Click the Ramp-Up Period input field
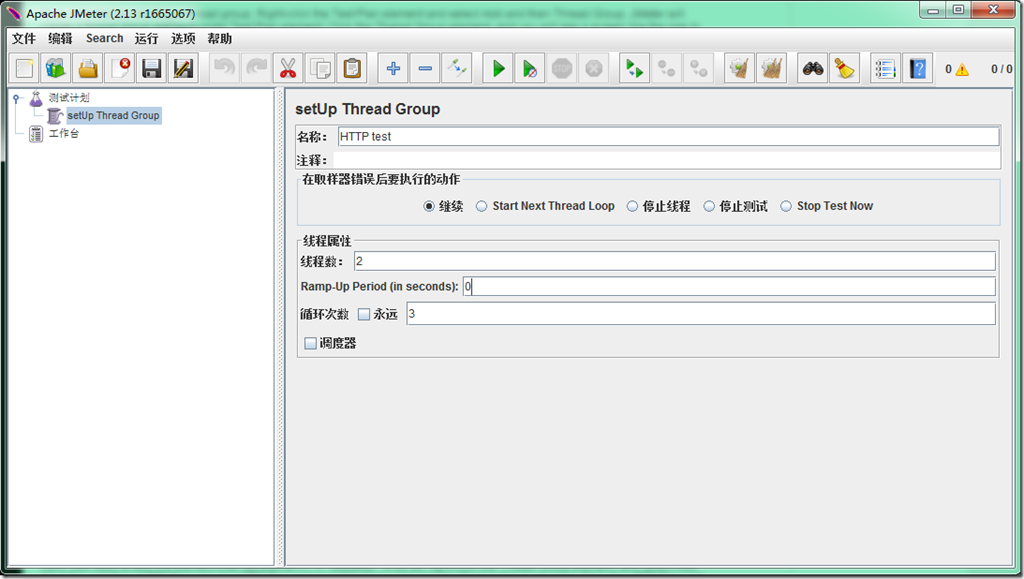This screenshot has width=1024, height=579. (x=729, y=286)
